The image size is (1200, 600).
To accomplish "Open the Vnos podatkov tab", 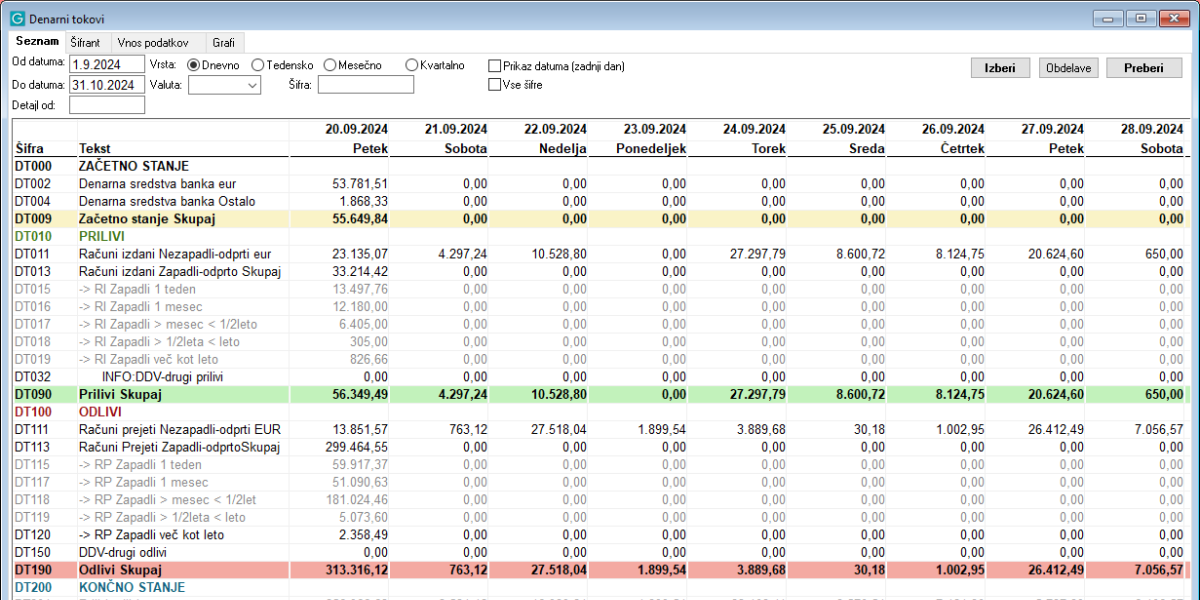I will click(153, 43).
